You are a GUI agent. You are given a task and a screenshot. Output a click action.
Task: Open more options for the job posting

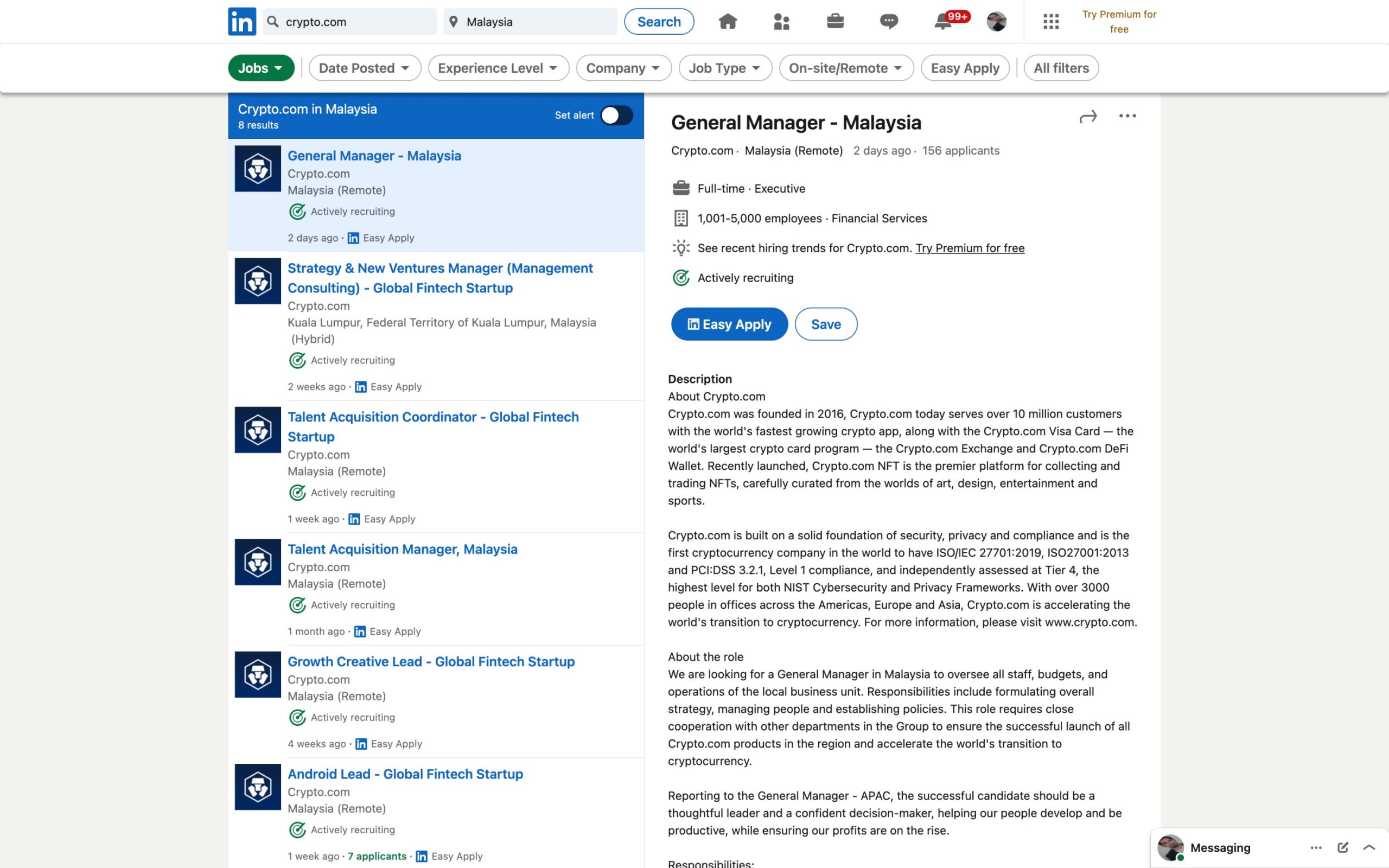(1127, 116)
